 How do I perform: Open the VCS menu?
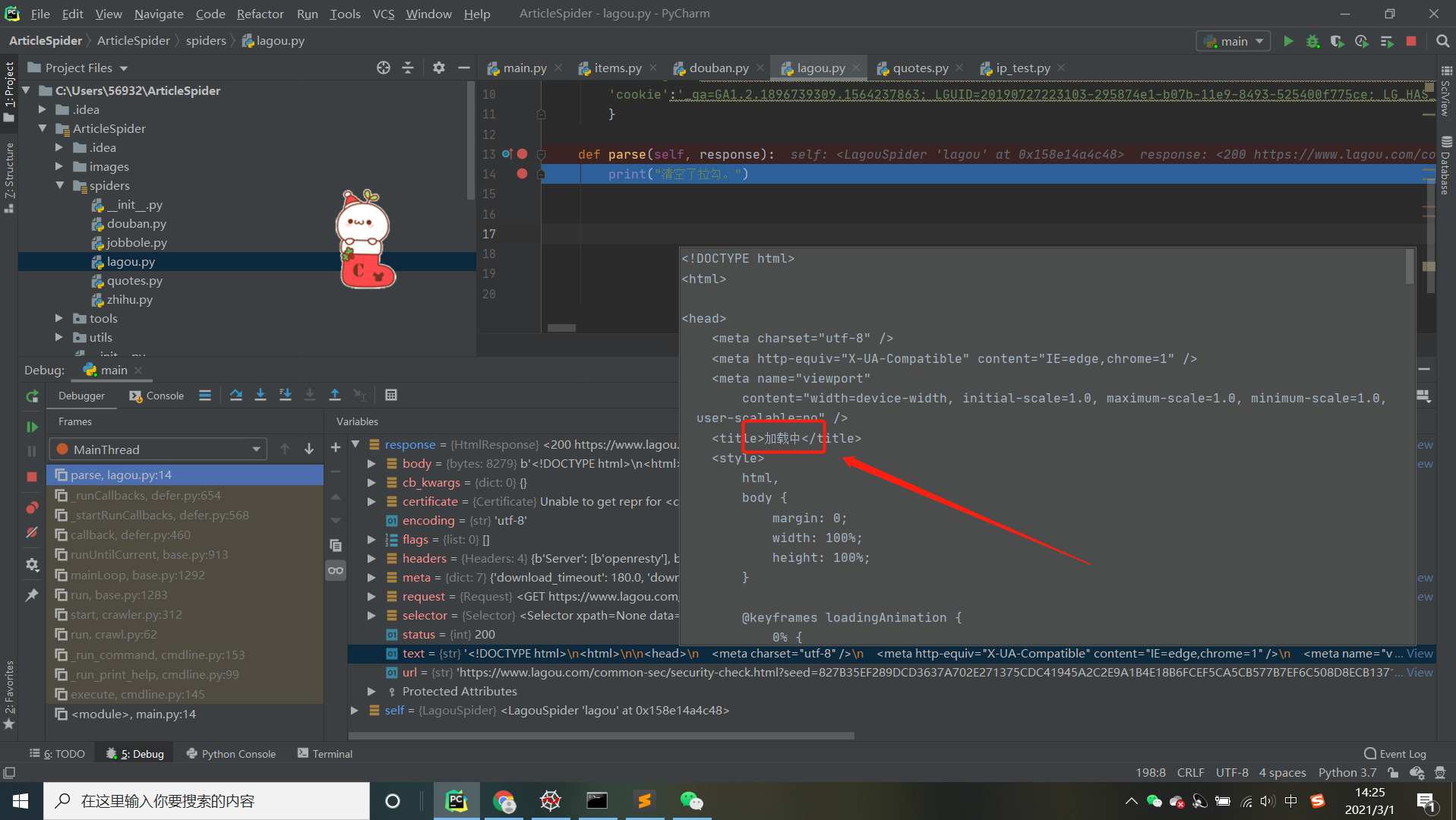coord(383,14)
